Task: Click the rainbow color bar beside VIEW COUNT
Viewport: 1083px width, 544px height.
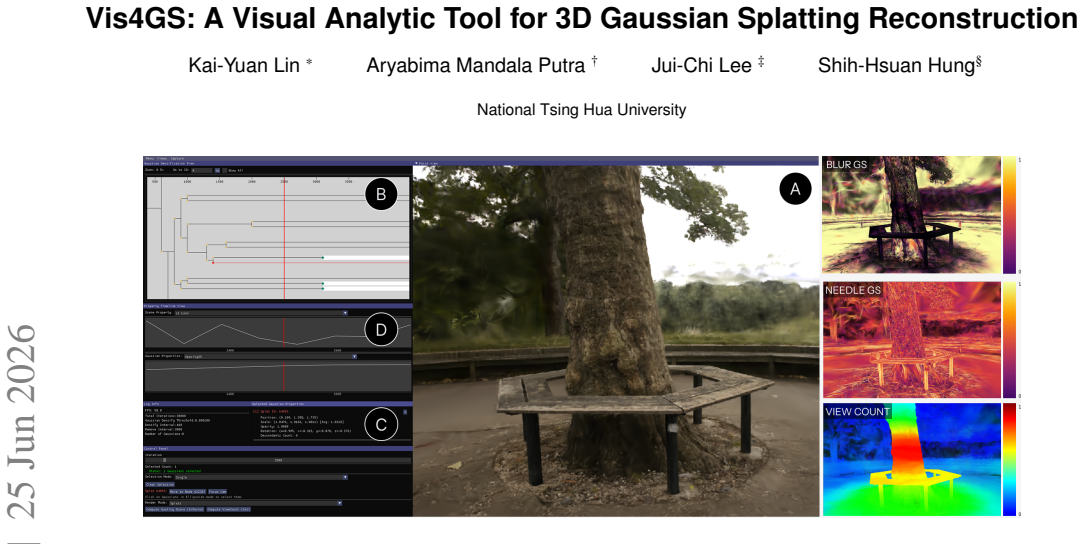Action: (1009, 460)
